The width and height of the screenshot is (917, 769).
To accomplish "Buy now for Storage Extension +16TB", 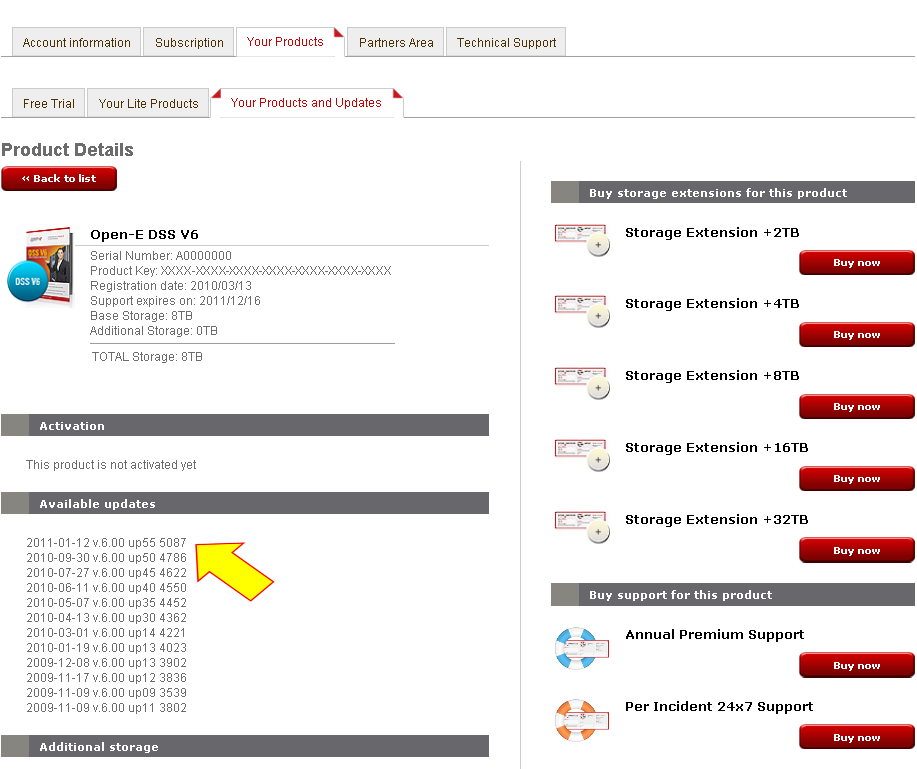I will [x=857, y=478].
